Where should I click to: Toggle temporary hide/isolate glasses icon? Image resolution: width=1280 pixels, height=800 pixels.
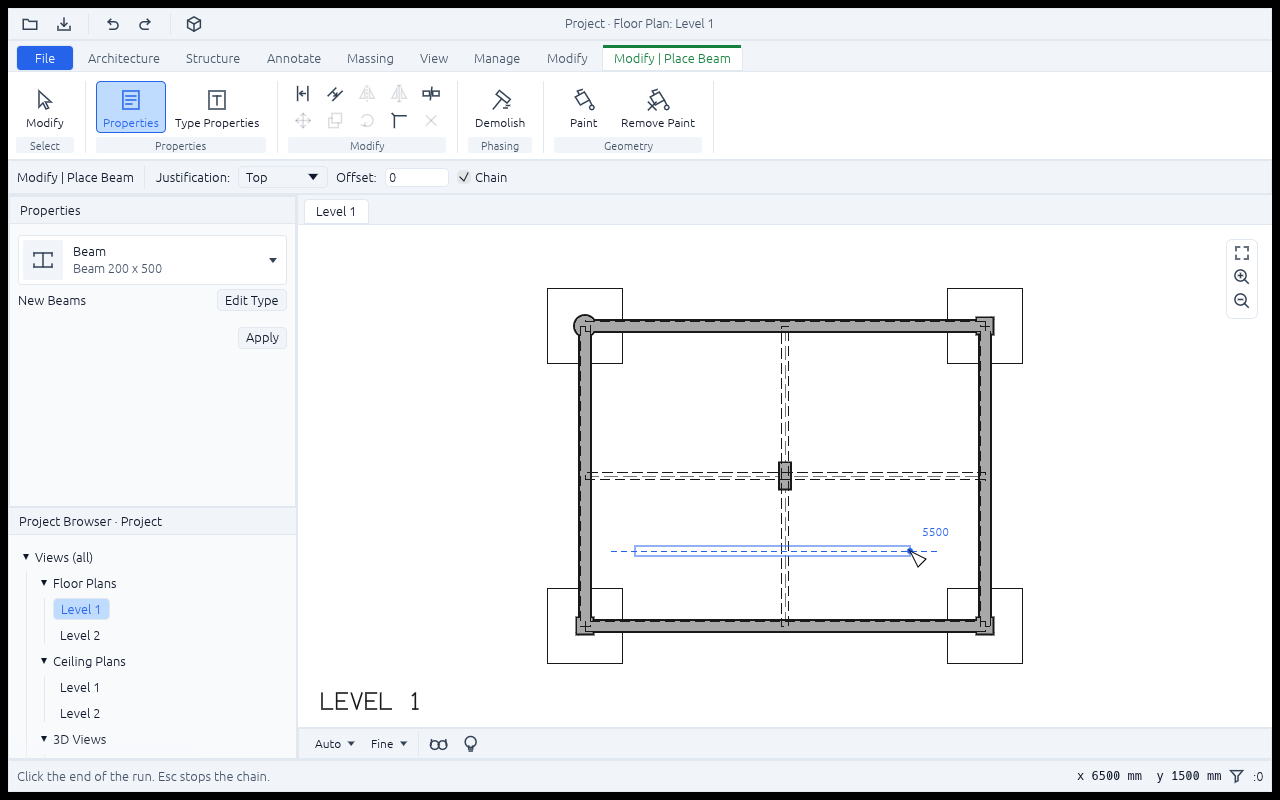tap(438, 744)
